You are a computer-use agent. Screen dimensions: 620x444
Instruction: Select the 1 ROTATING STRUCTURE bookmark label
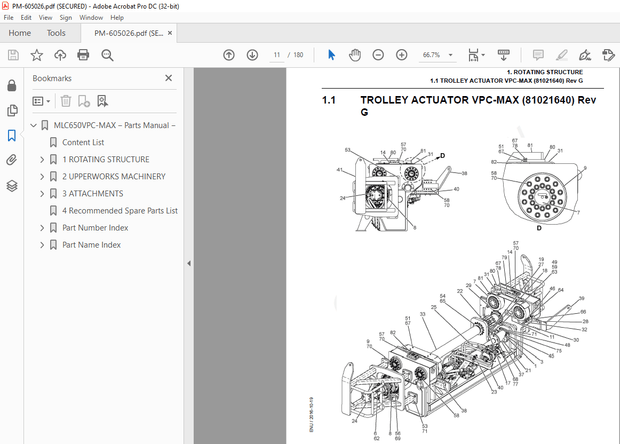[106, 159]
